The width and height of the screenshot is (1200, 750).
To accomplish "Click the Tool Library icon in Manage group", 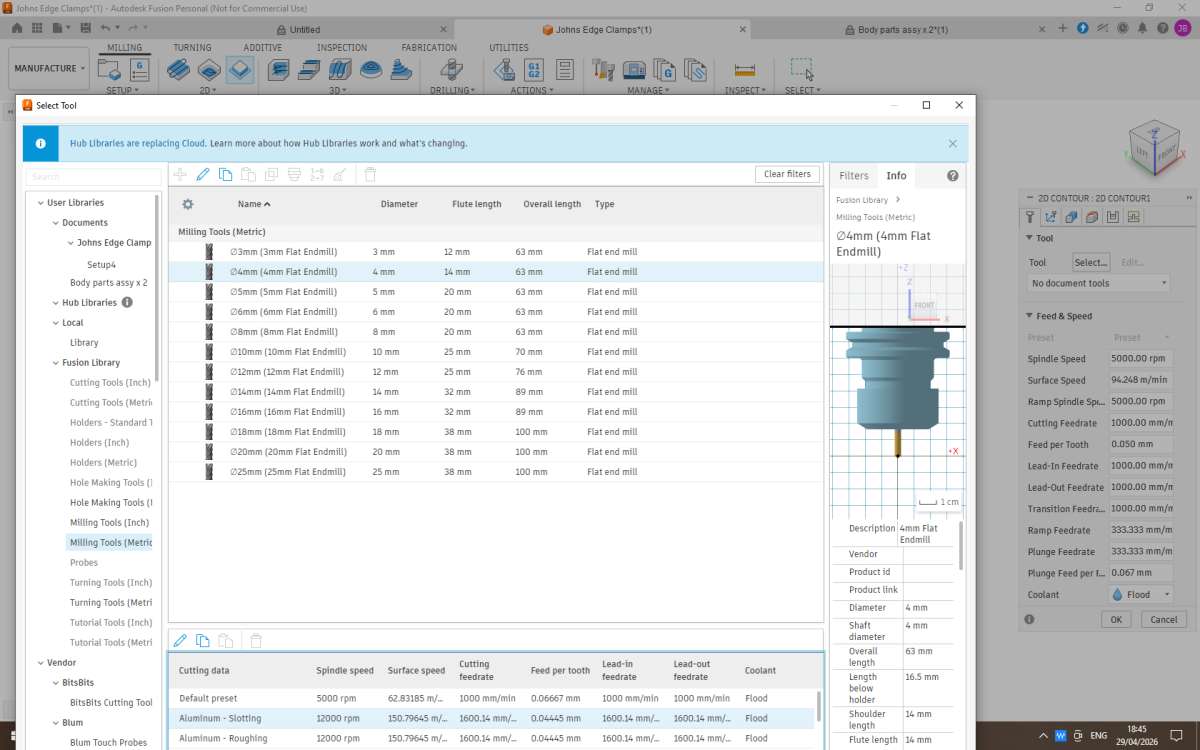I will tap(603, 69).
